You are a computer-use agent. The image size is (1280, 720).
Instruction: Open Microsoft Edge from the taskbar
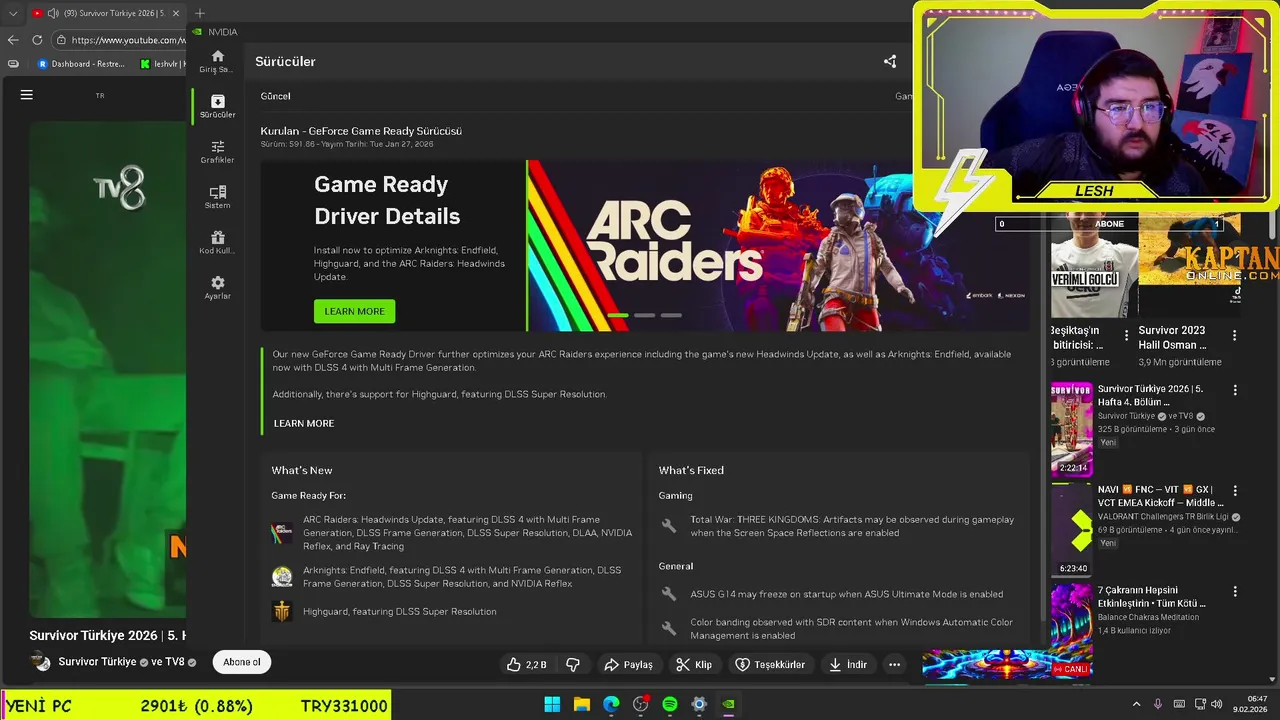(x=611, y=705)
